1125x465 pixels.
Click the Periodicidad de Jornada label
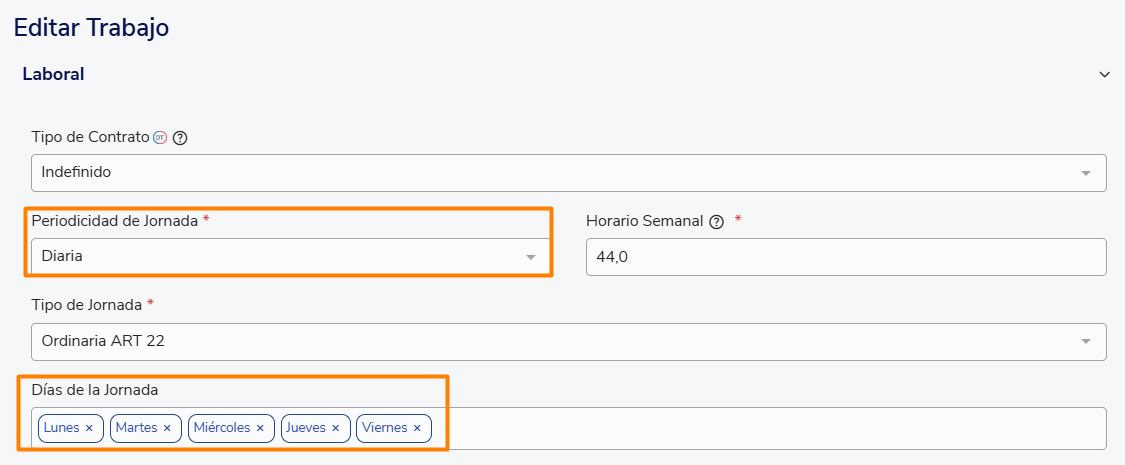[x=114, y=221]
